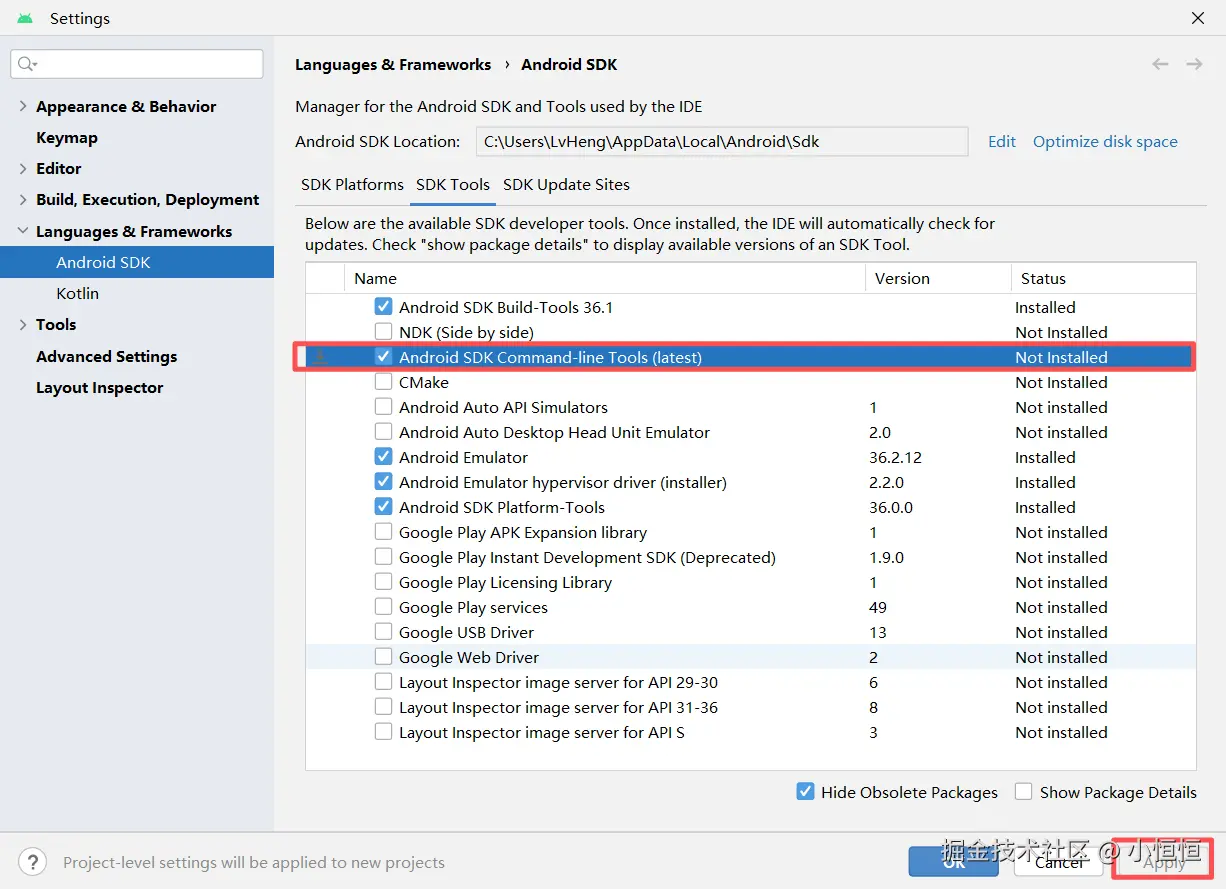
Task: Click version 1.9.0 of Instant Development SDK
Action: tap(886, 558)
